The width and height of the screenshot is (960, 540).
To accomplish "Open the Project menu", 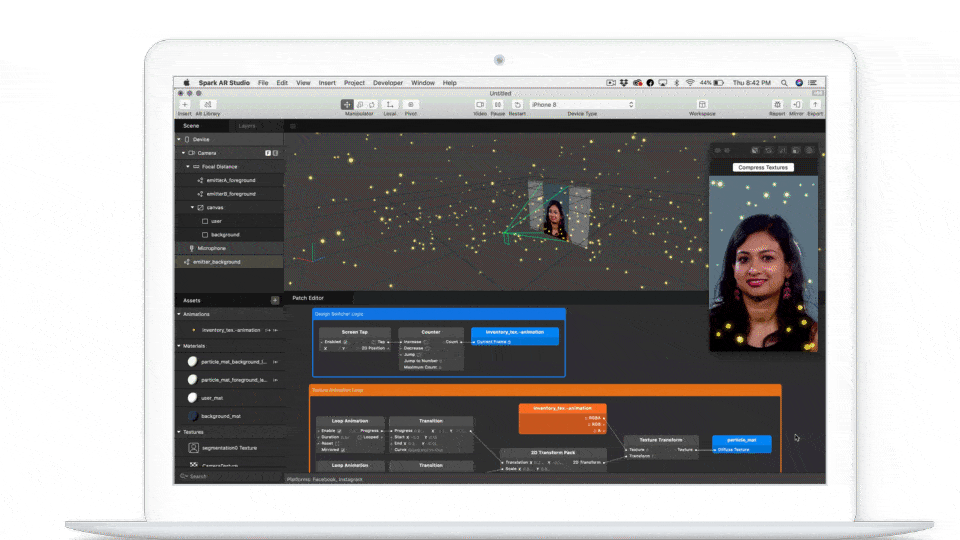I will tap(354, 83).
